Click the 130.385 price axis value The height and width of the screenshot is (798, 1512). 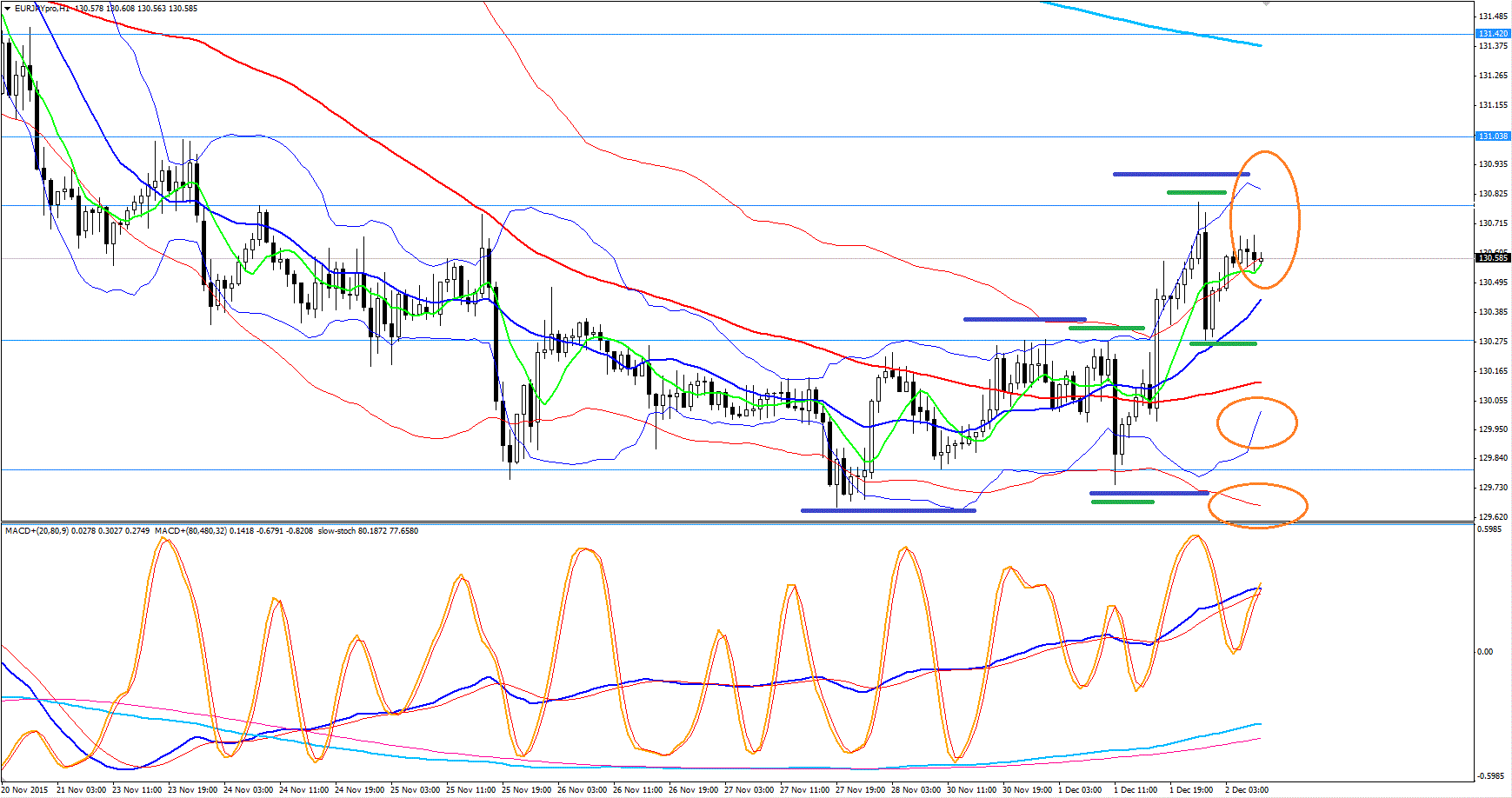click(1493, 312)
